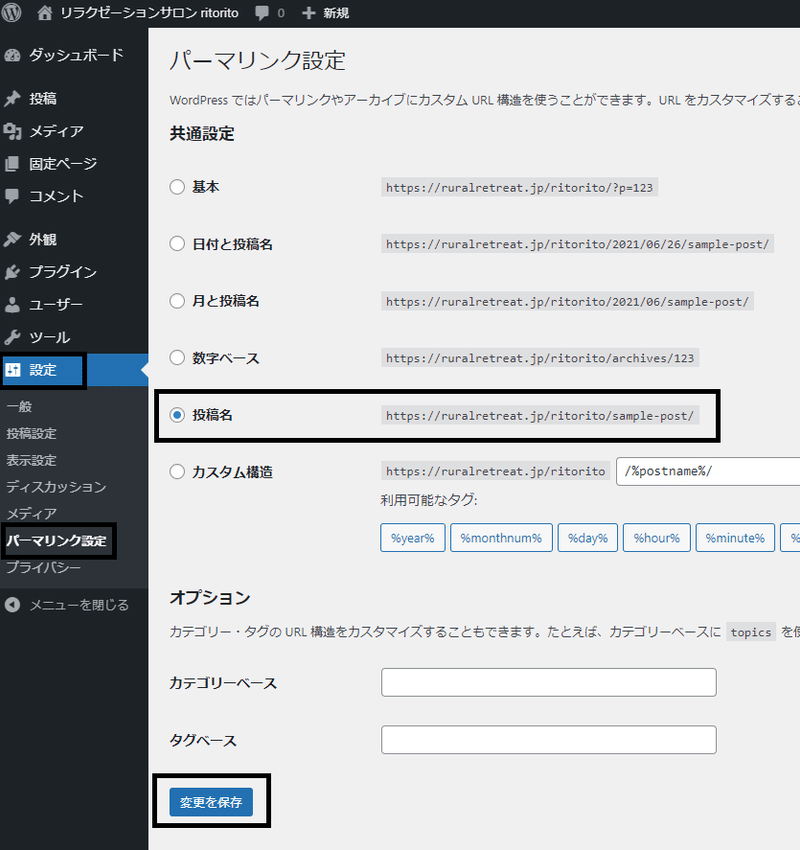Screen dimensions: 800x850
Task: Insert the %day% tag
Action: pos(588,538)
